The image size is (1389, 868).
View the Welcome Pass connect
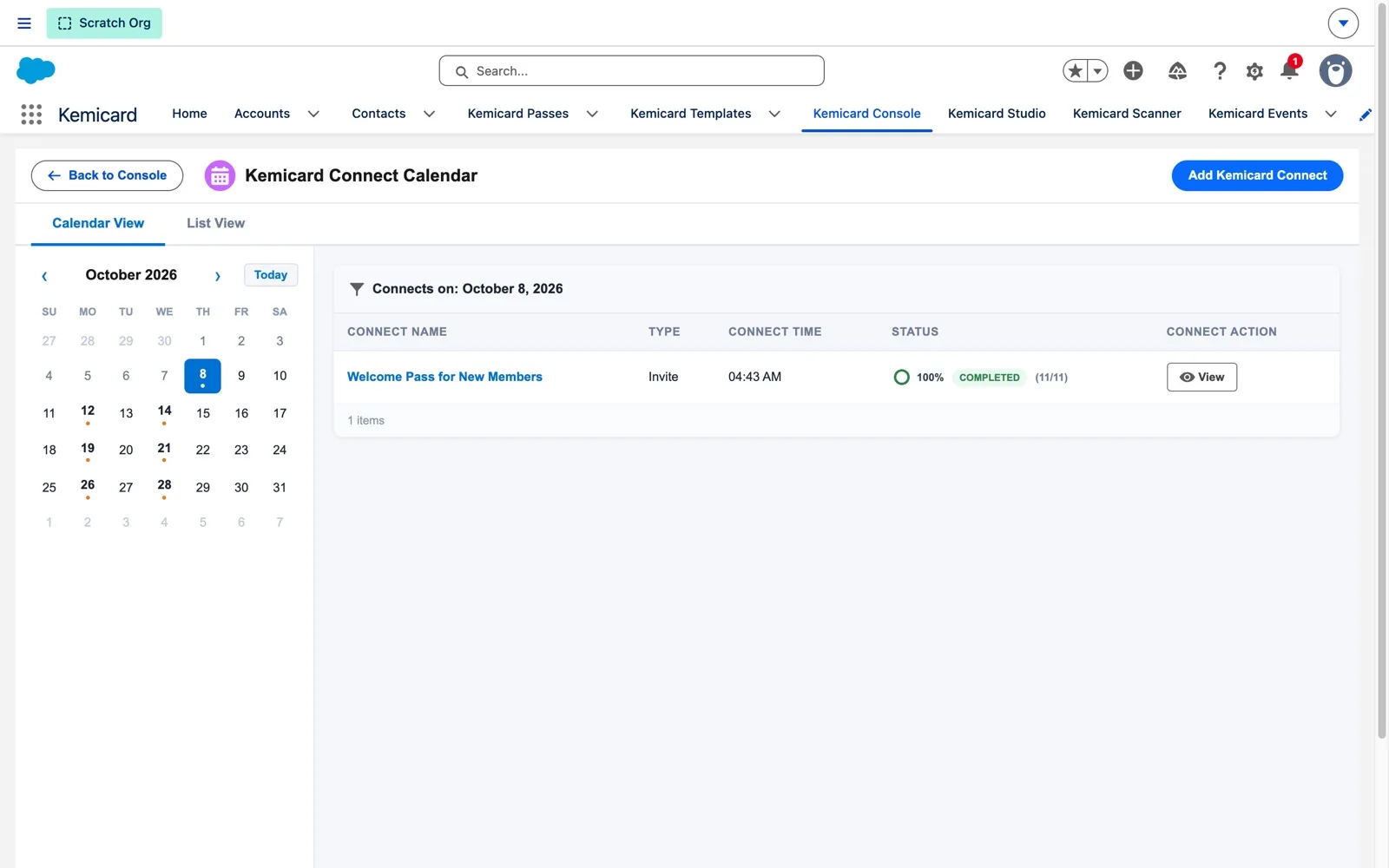(x=1201, y=378)
